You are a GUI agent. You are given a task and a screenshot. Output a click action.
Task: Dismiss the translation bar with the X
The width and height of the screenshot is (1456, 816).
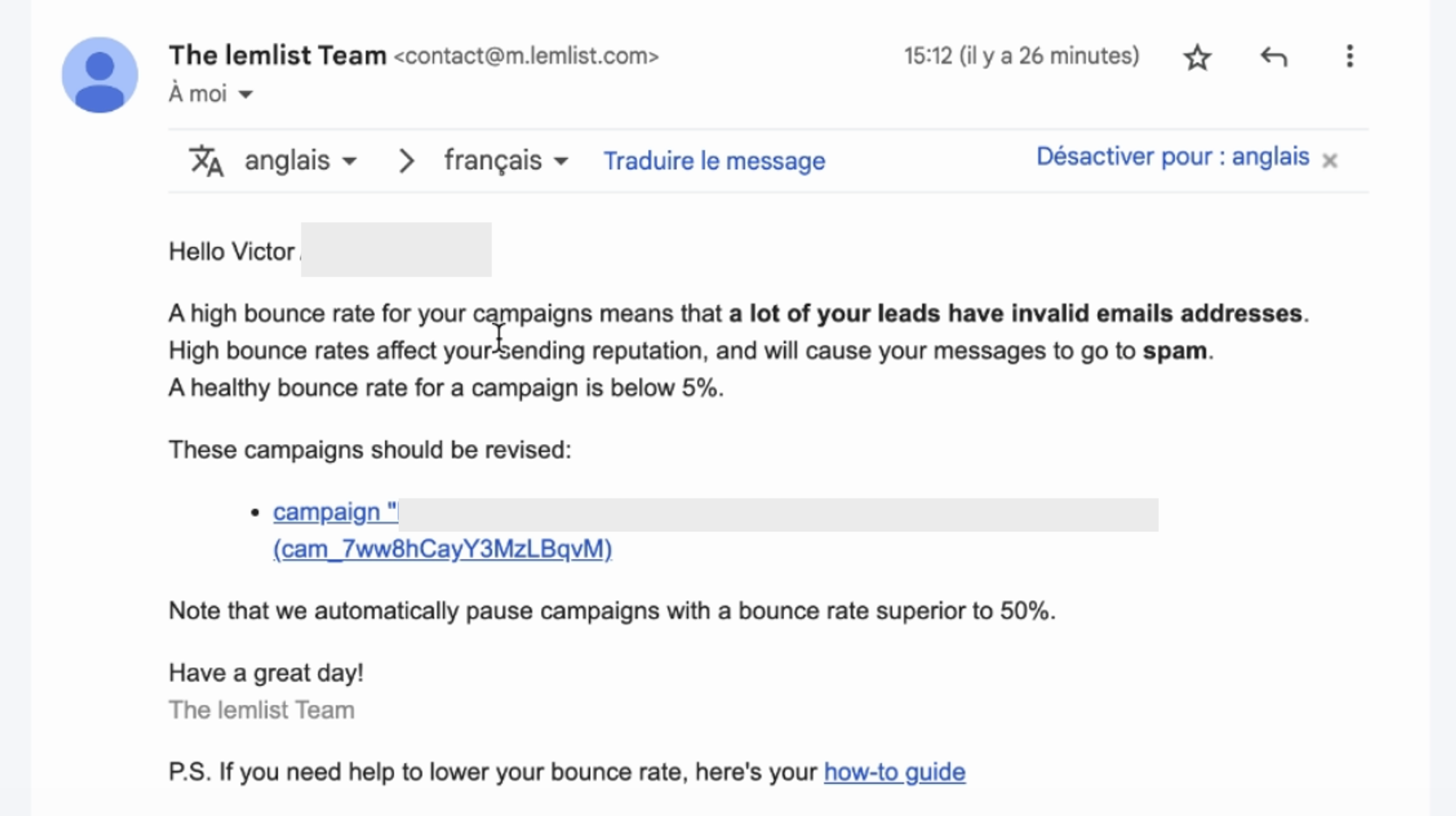click(x=1330, y=161)
